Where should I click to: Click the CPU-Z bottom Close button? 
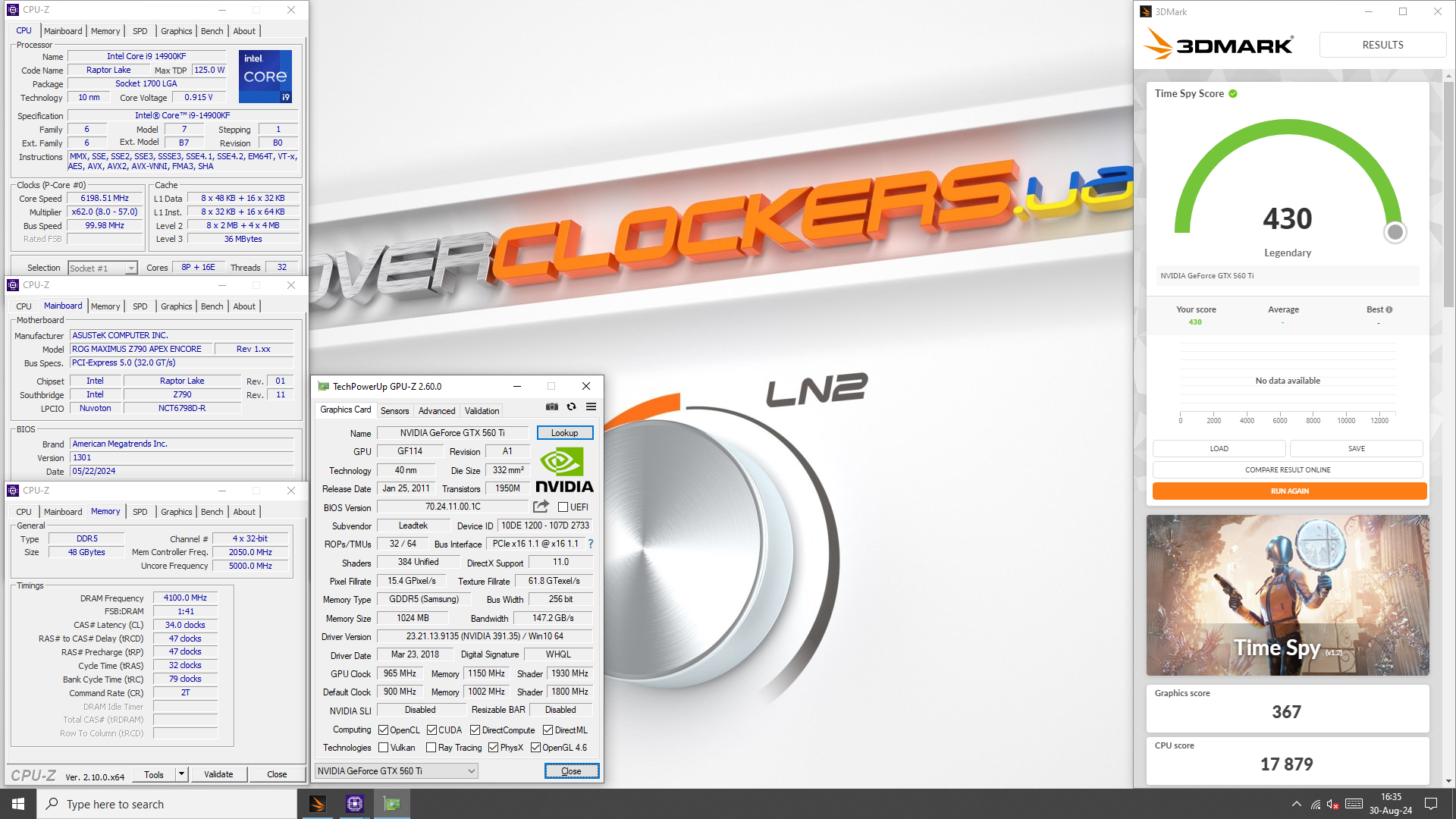click(x=277, y=774)
